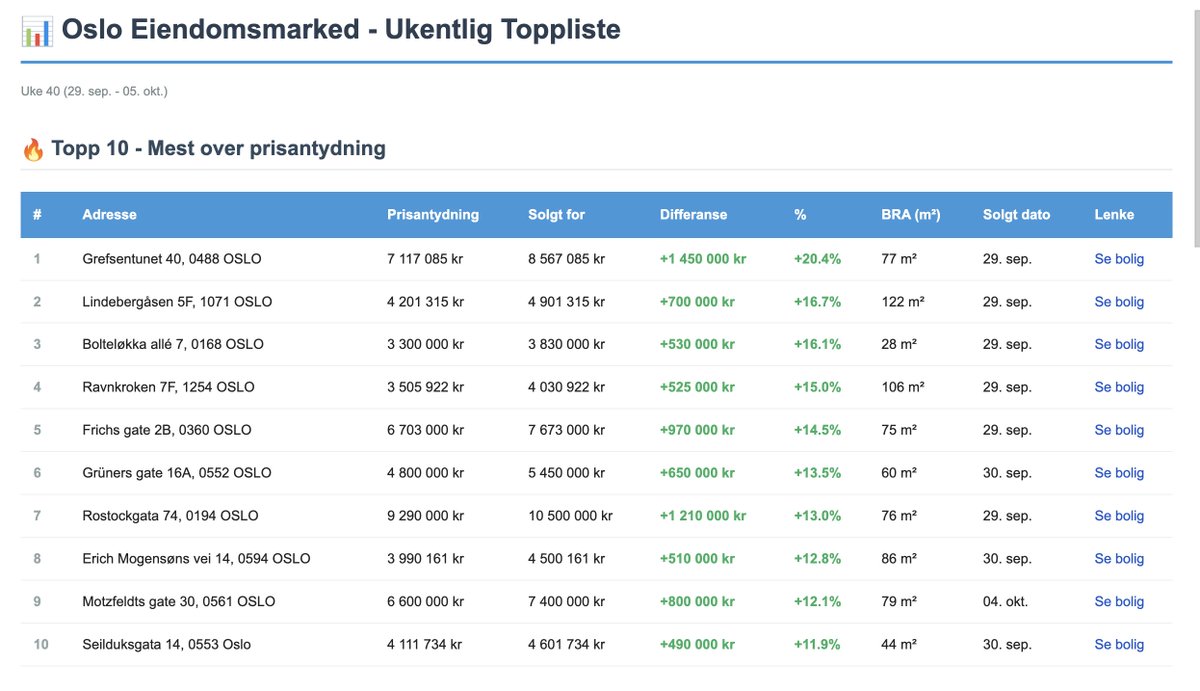Click the Lenke column header
Viewport: 1200px width, 691px height.
point(1114,215)
